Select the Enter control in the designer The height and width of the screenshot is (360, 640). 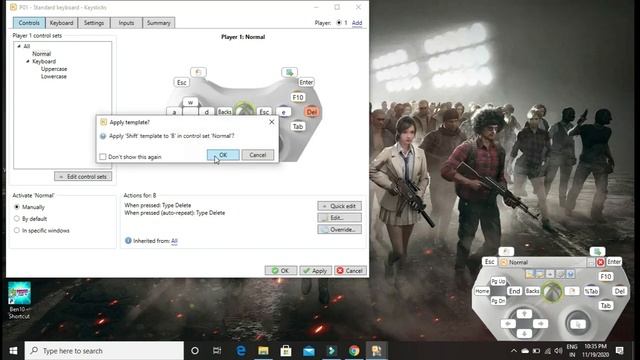(x=306, y=82)
